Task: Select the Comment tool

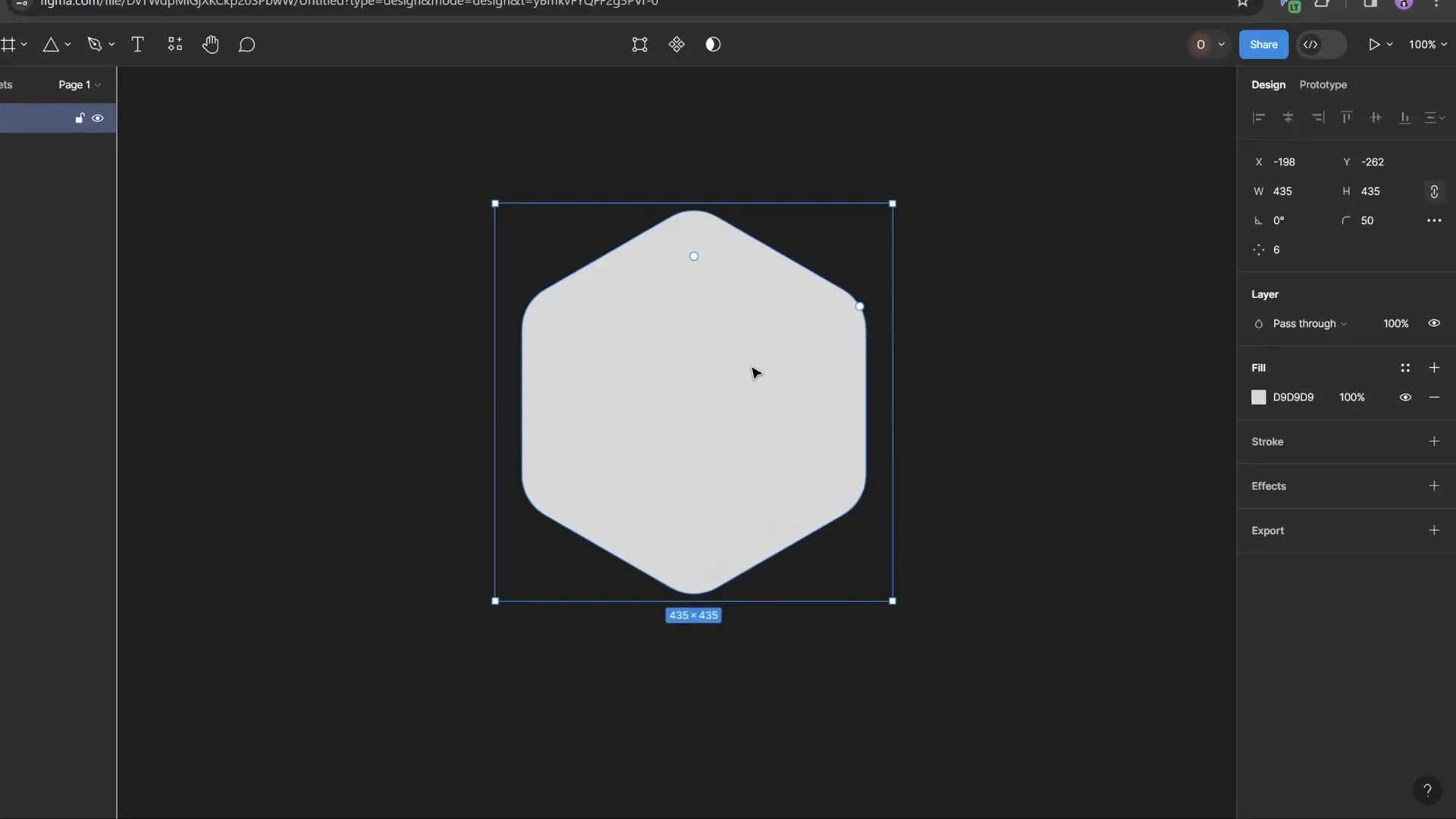Action: click(247, 45)
